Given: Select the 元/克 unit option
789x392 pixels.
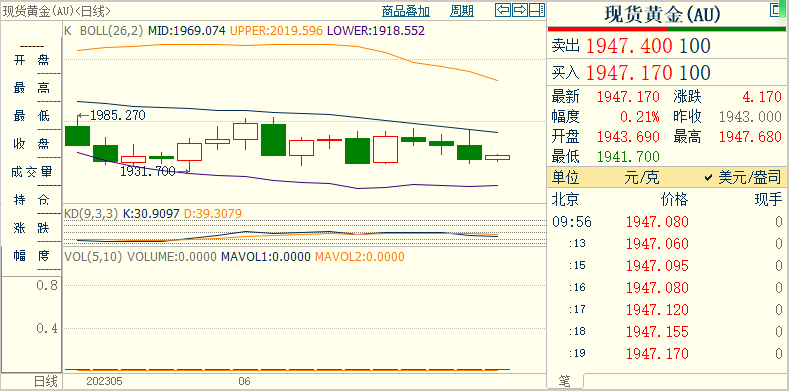Looking at the screenshot, I should [641, 177].
